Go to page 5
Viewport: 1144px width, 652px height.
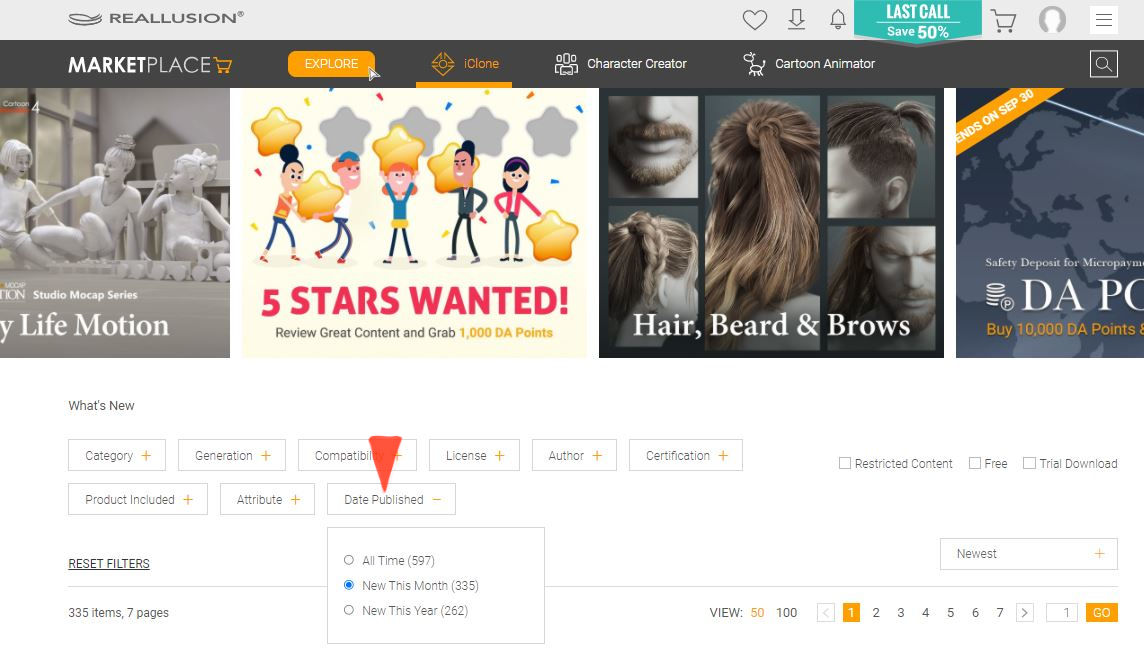[950, 613]
